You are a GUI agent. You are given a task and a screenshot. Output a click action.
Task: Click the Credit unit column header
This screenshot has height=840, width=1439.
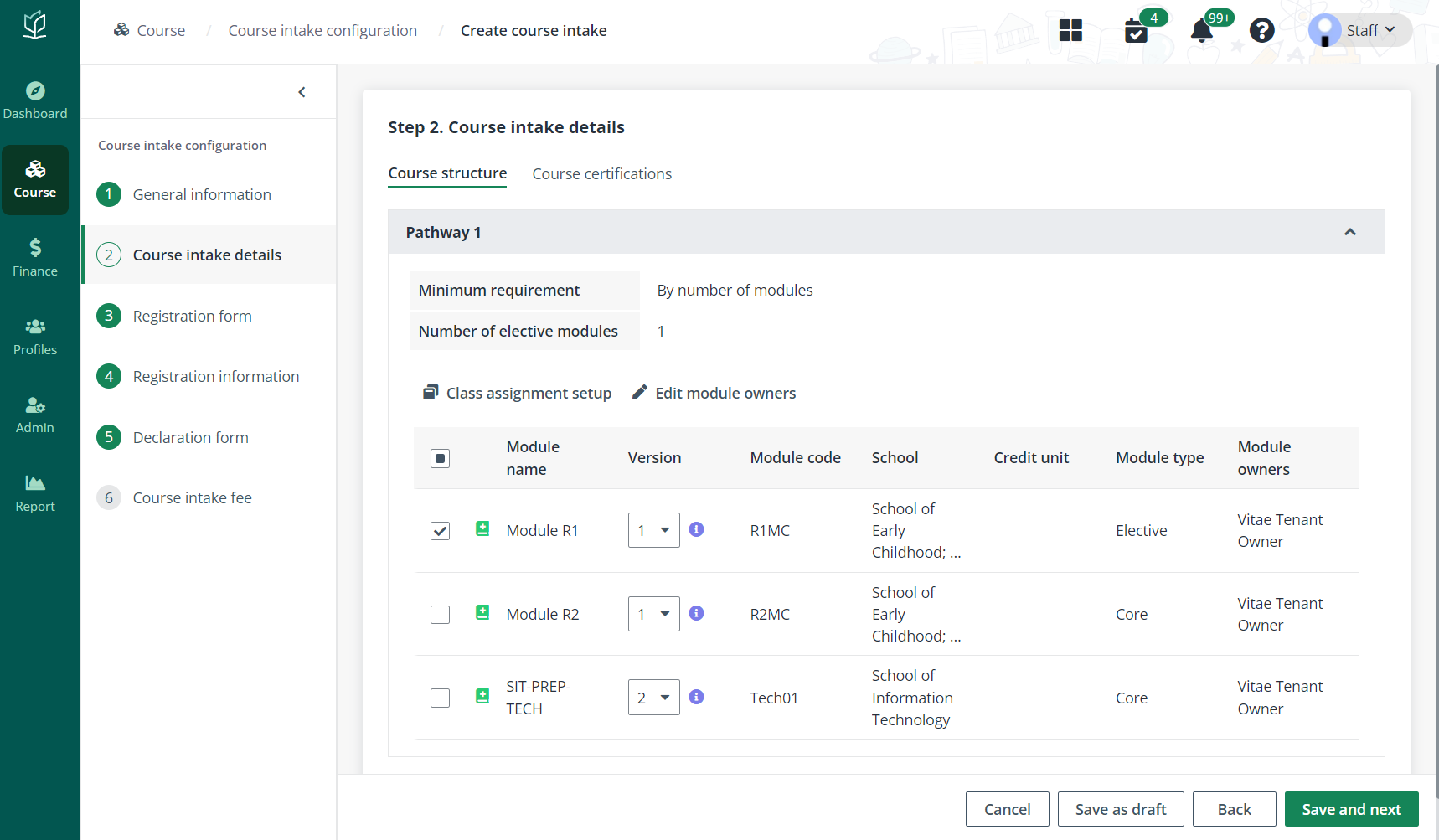[x=1031, y=458]
